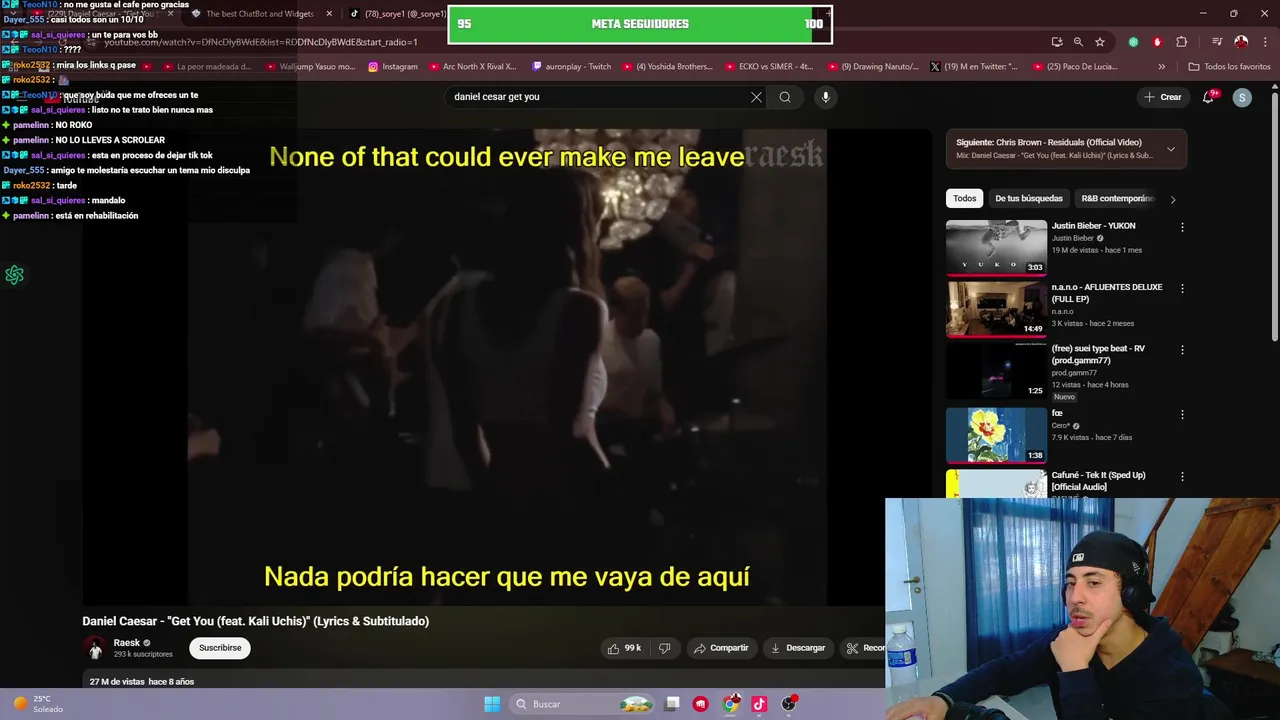
Task: Open the Chrome profile avatar
Action: click(1241, 42)
